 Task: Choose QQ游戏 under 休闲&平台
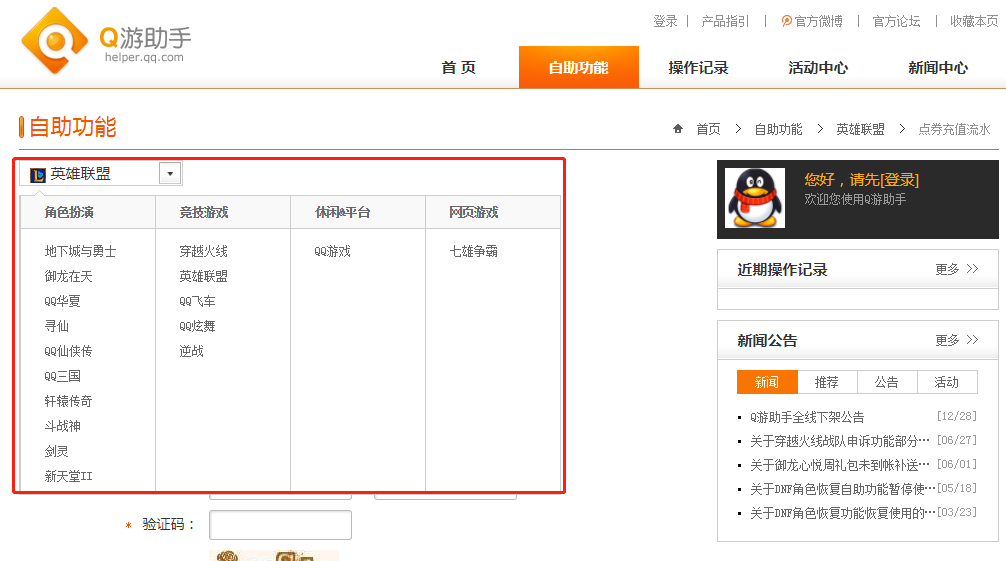[332, 252]
